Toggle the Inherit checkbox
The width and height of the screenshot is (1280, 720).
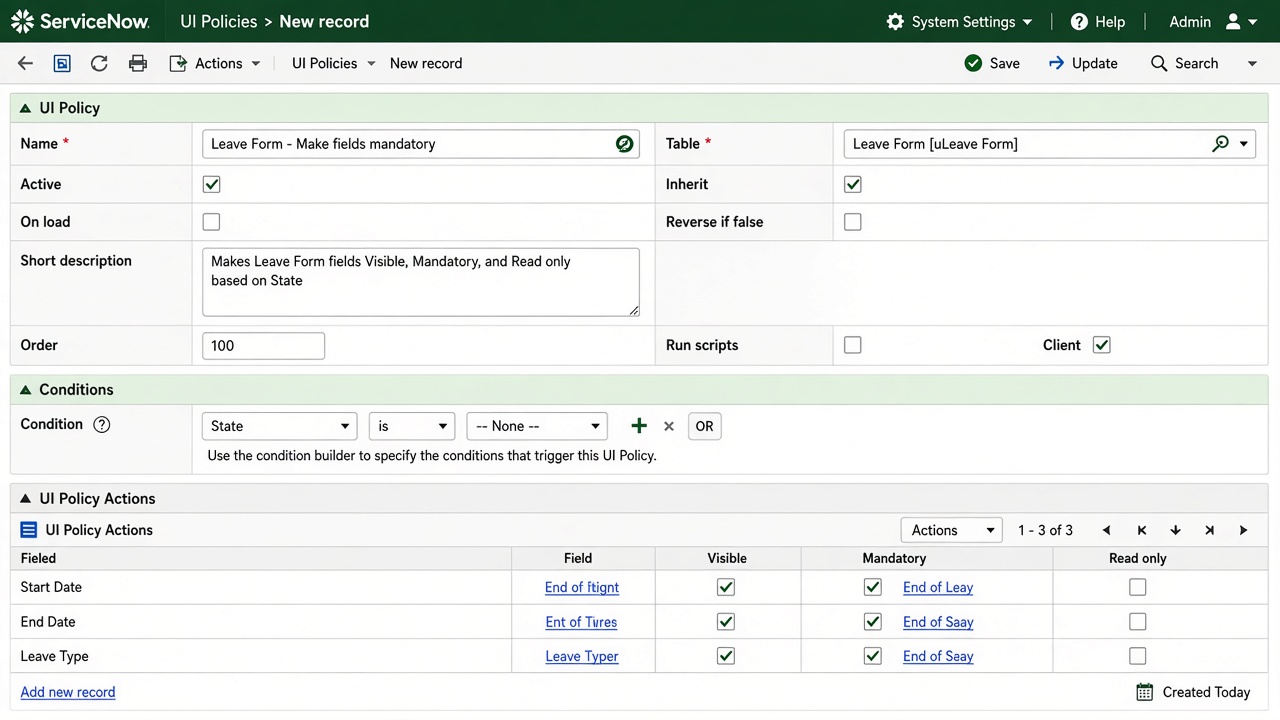click(852, 184)
